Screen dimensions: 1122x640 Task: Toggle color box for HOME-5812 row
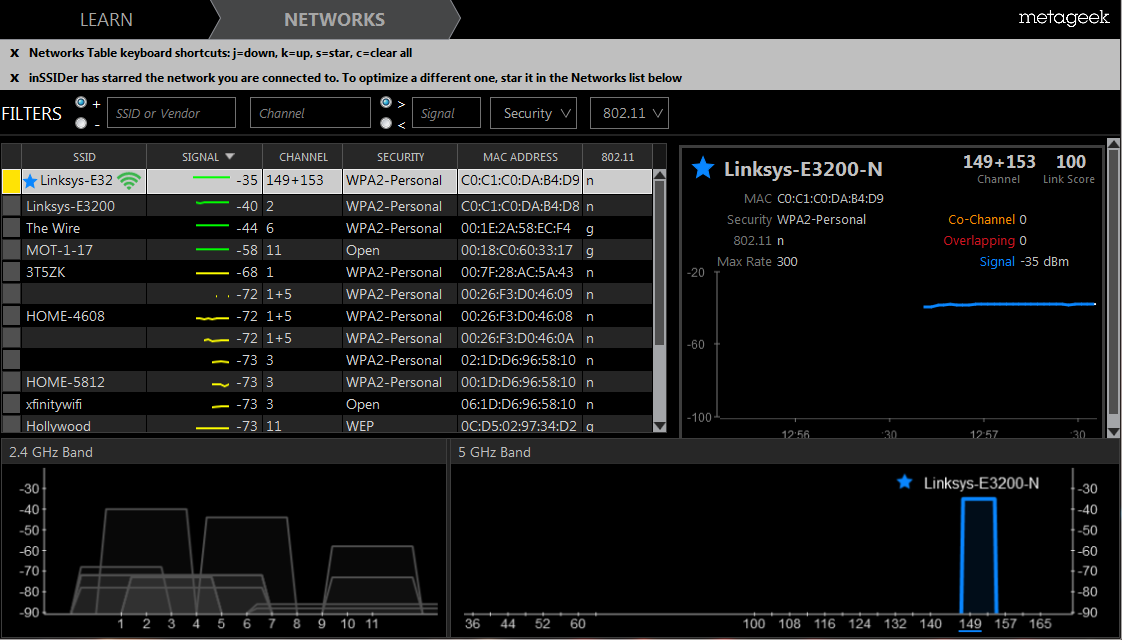click(x=11, y=382)
